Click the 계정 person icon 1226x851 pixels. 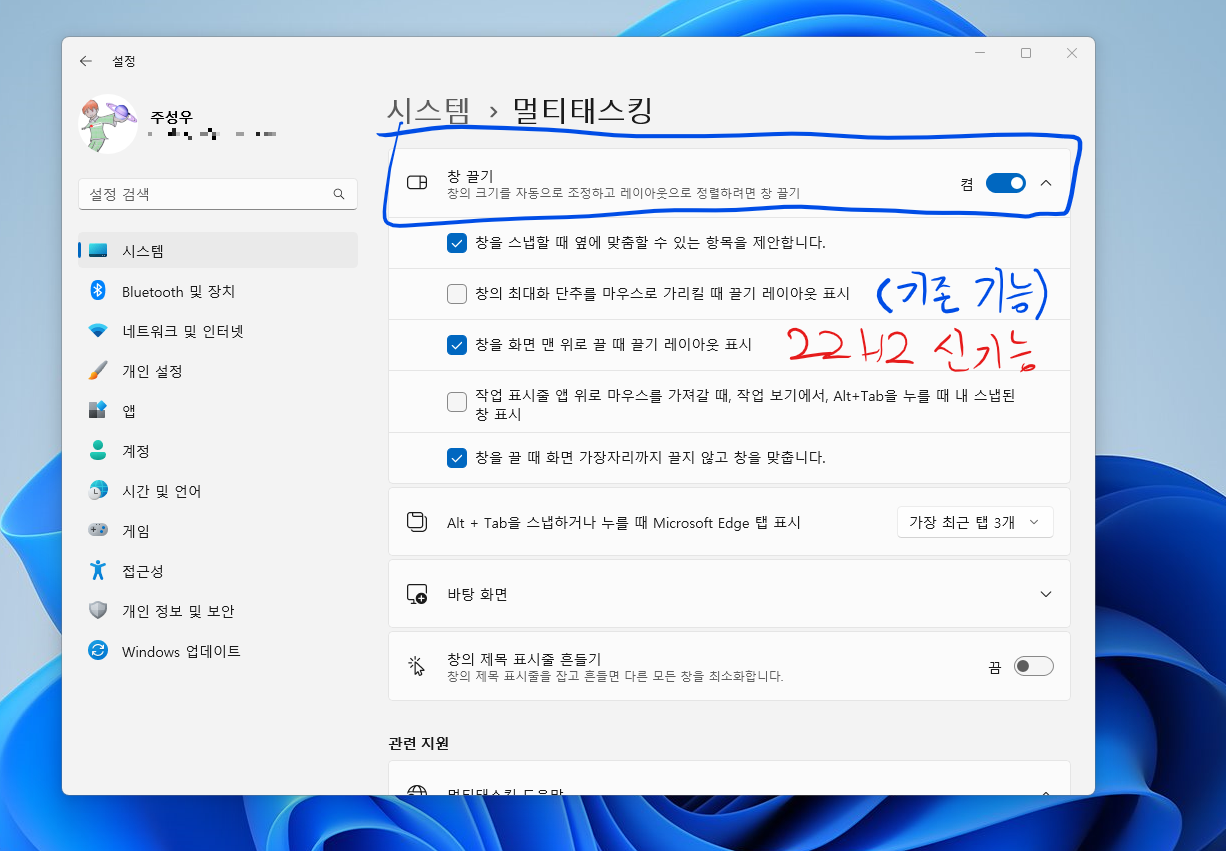pyautogui.click(x=97, y=451)
